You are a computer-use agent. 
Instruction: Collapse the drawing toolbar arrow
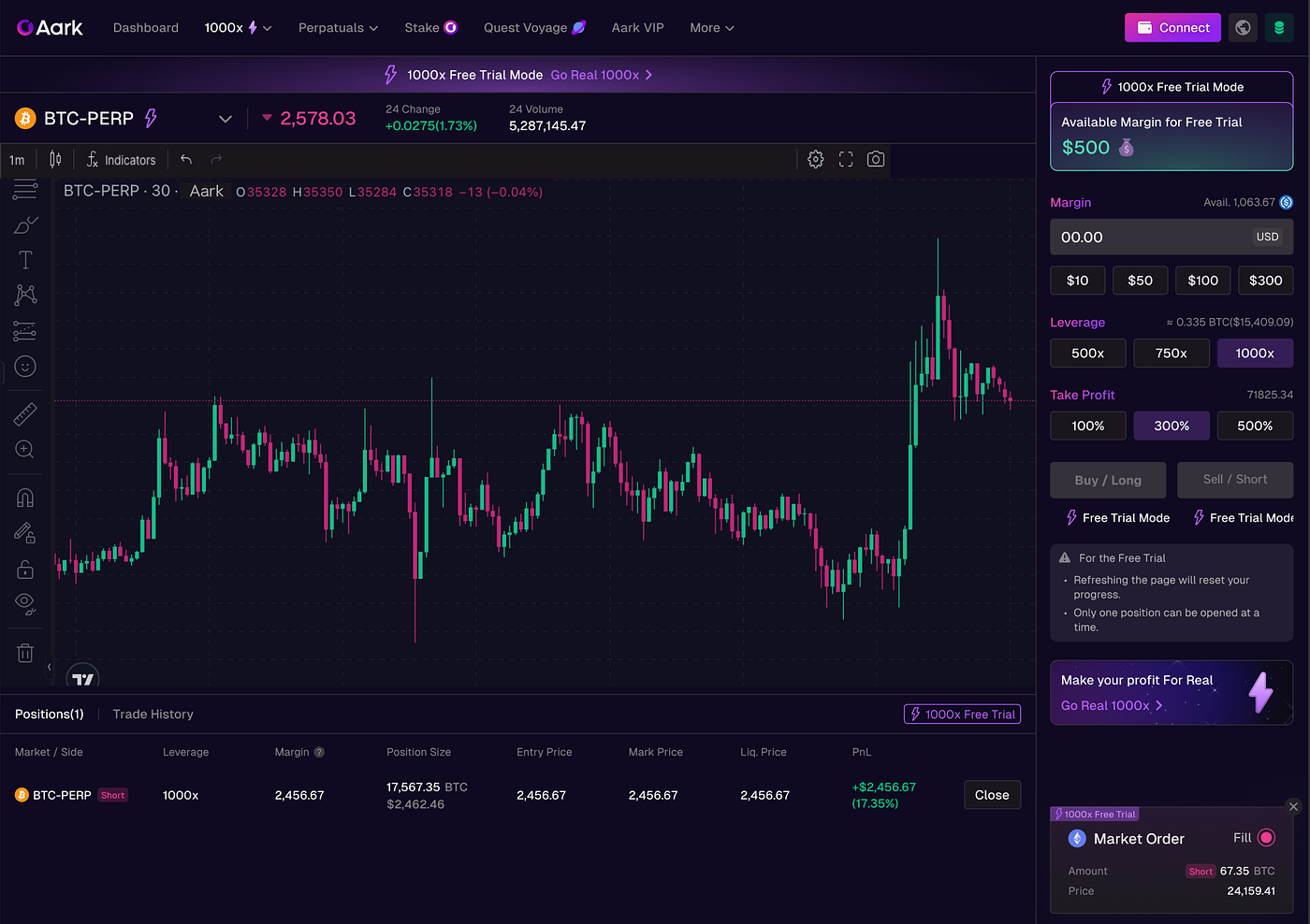click(49, 668)
